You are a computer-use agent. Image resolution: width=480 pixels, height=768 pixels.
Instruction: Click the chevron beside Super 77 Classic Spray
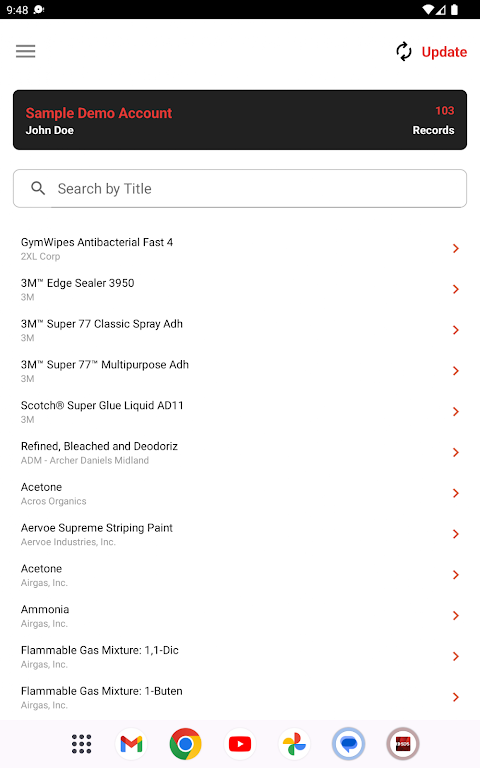pyautogui.click(x=456, y=330)
